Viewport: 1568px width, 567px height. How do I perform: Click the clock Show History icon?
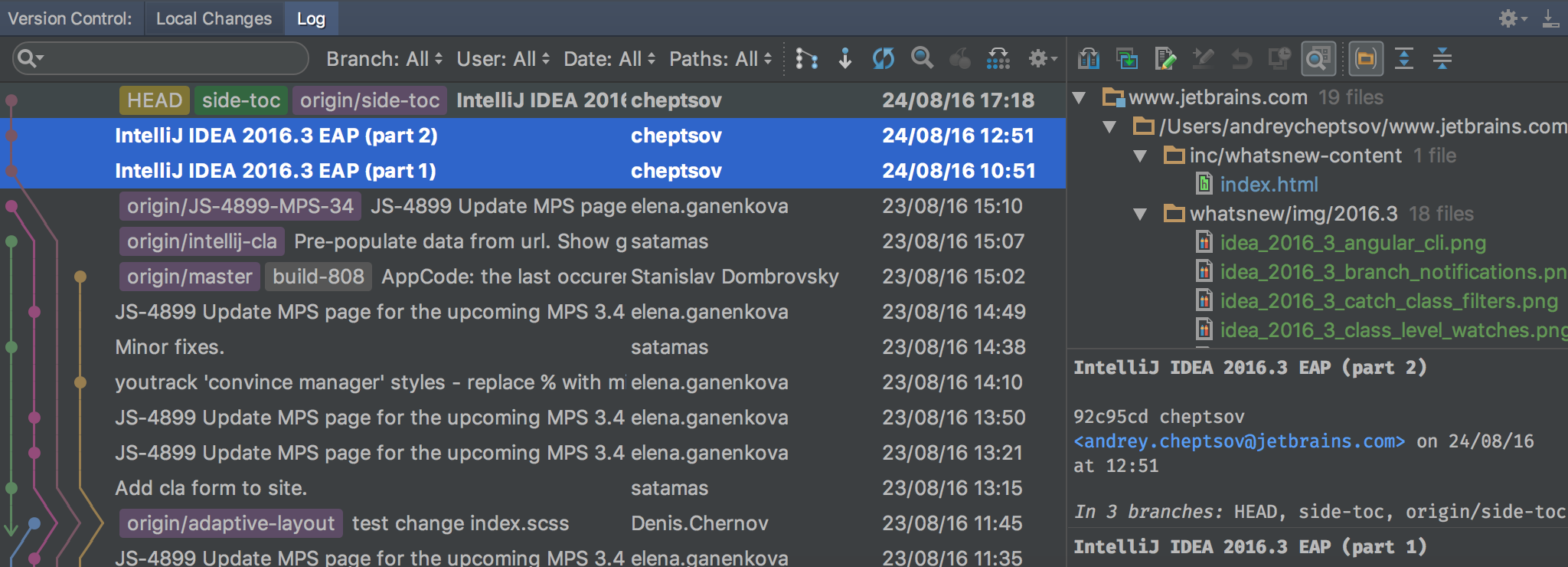point(1280,59)
